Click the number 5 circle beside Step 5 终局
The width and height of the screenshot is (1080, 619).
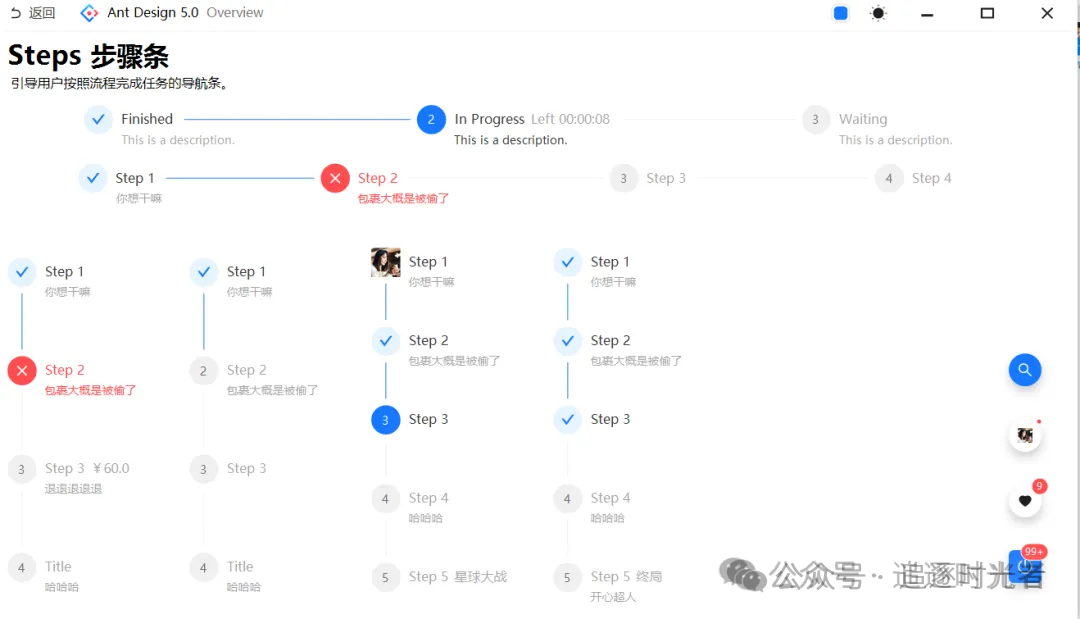568,577
